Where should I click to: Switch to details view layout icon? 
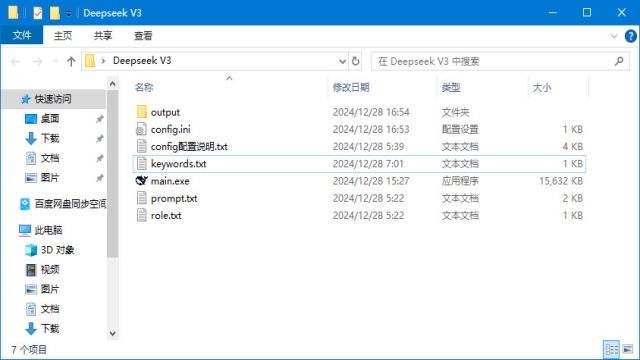[611, 349]
